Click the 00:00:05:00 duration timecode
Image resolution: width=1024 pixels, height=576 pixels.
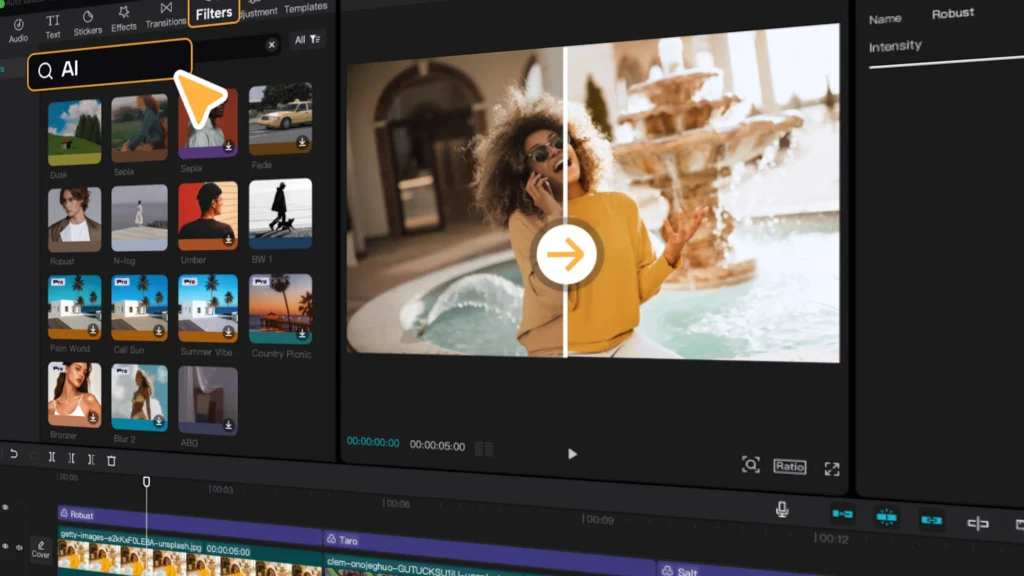click(x=437, y=446)
